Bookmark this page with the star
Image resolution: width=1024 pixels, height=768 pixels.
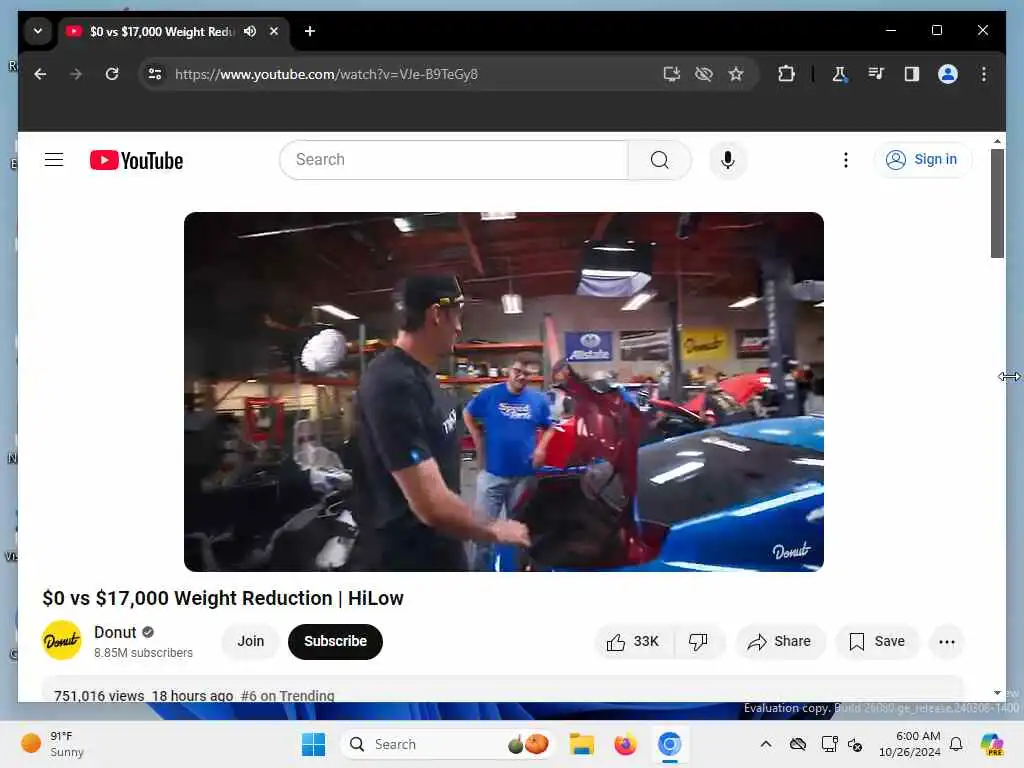[x=736, y=74]
